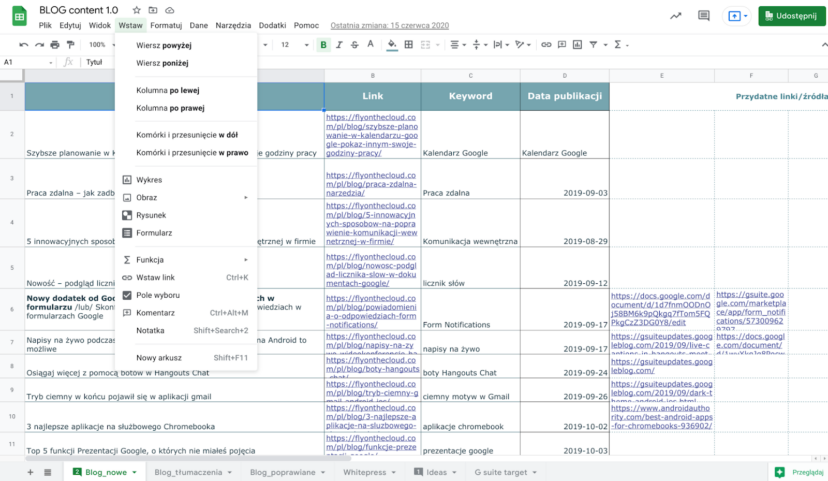Star the BLOG content 1.0 document
Image resolution: width=828 pixels, height=481 pixels.
click(136, 10)
